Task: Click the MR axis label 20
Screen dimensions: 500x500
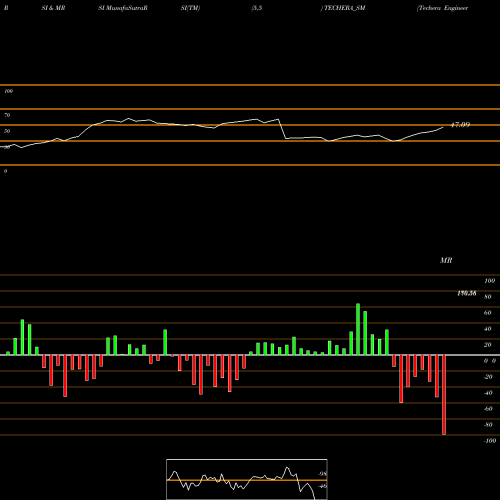Action: 488,345
